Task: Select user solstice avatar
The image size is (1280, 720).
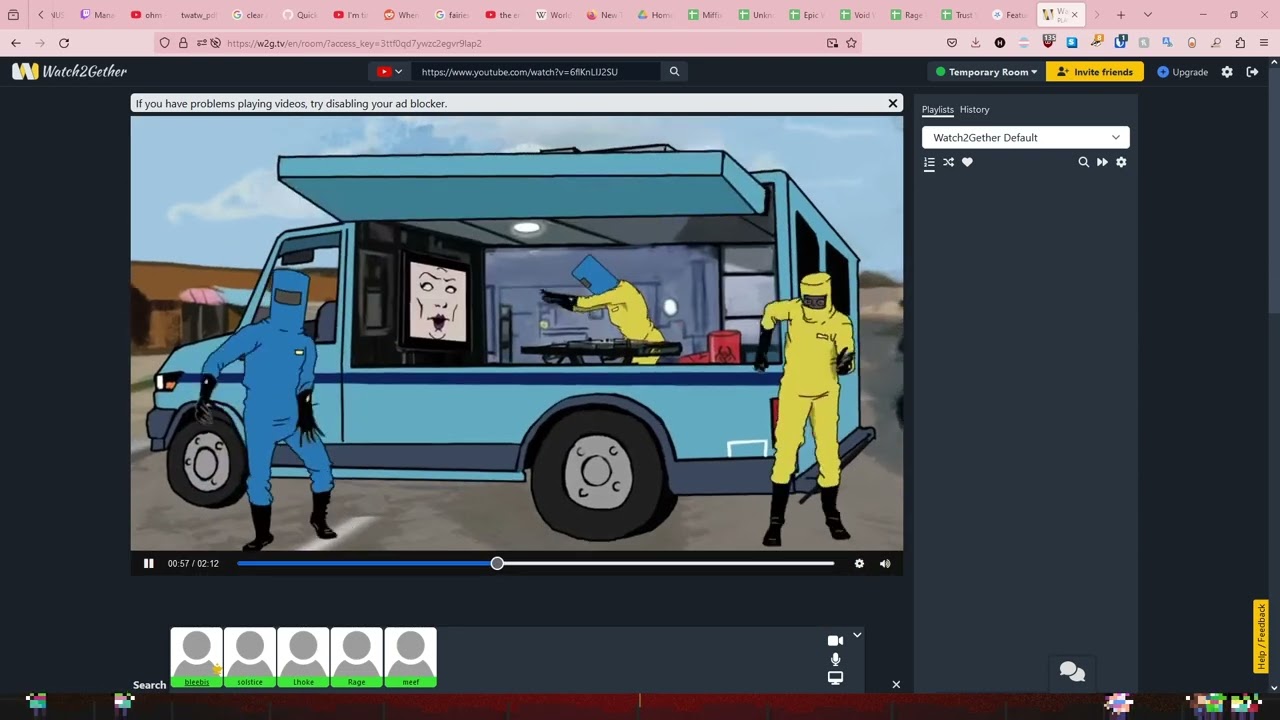Action: pyautogui.click(x=250, y=658)
